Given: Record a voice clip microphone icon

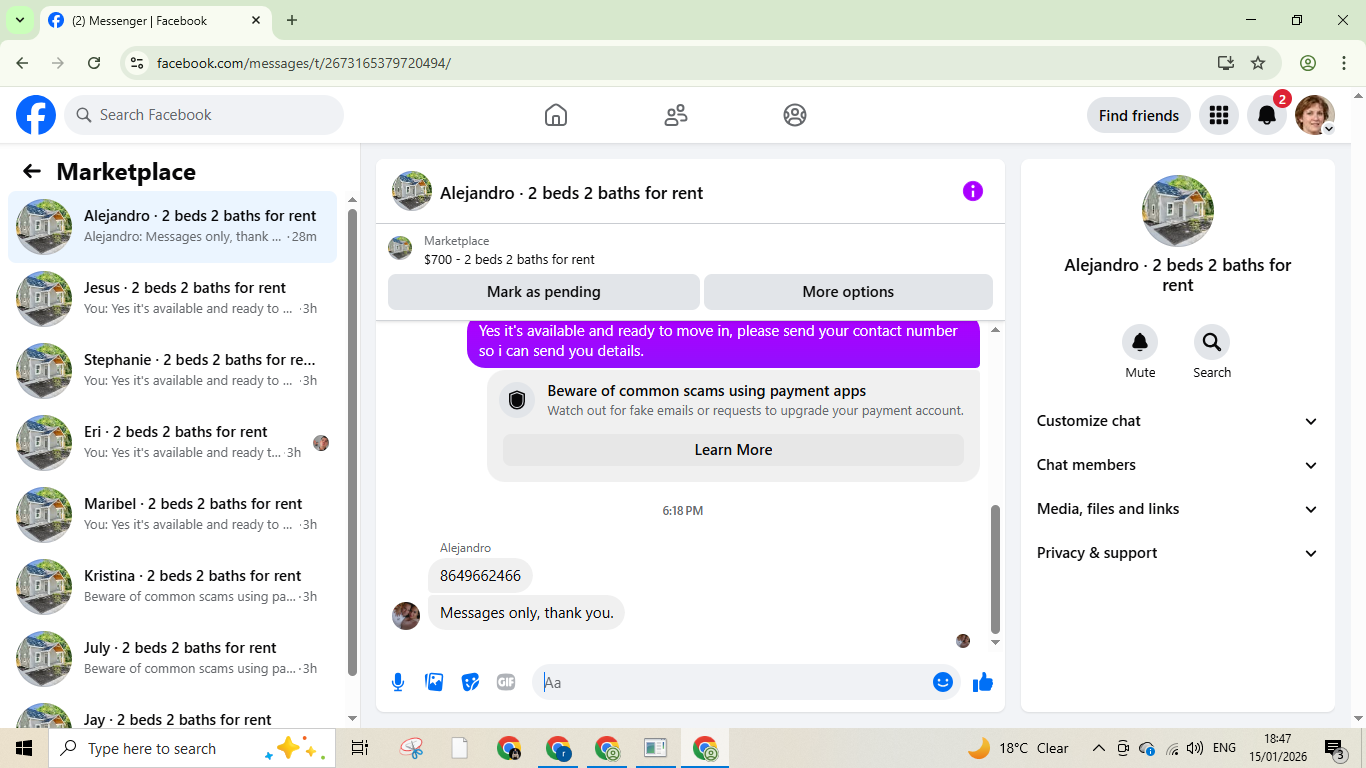Looking at the screenshot, I should click(x=398, y=682).
